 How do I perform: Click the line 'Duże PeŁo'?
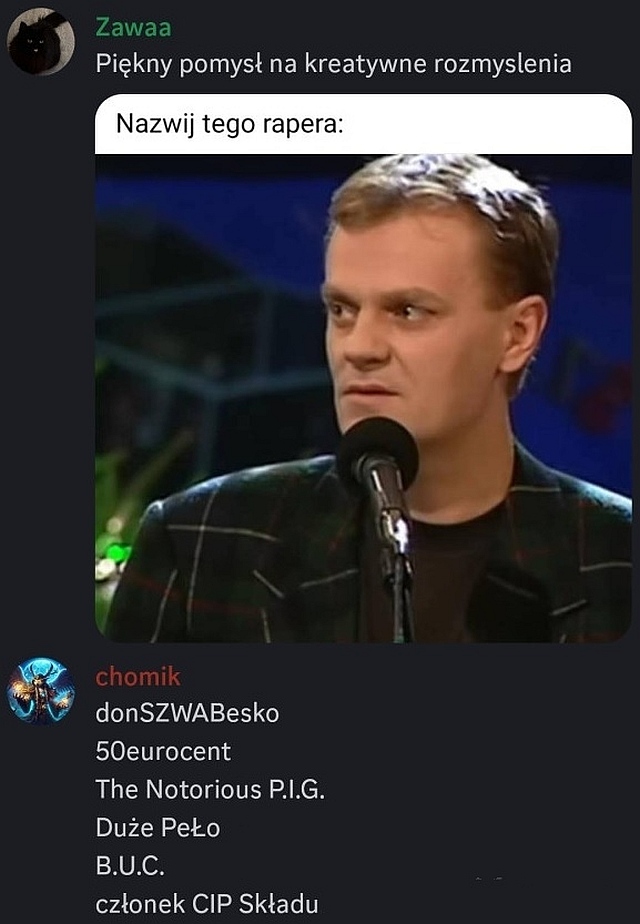(158, 827)
